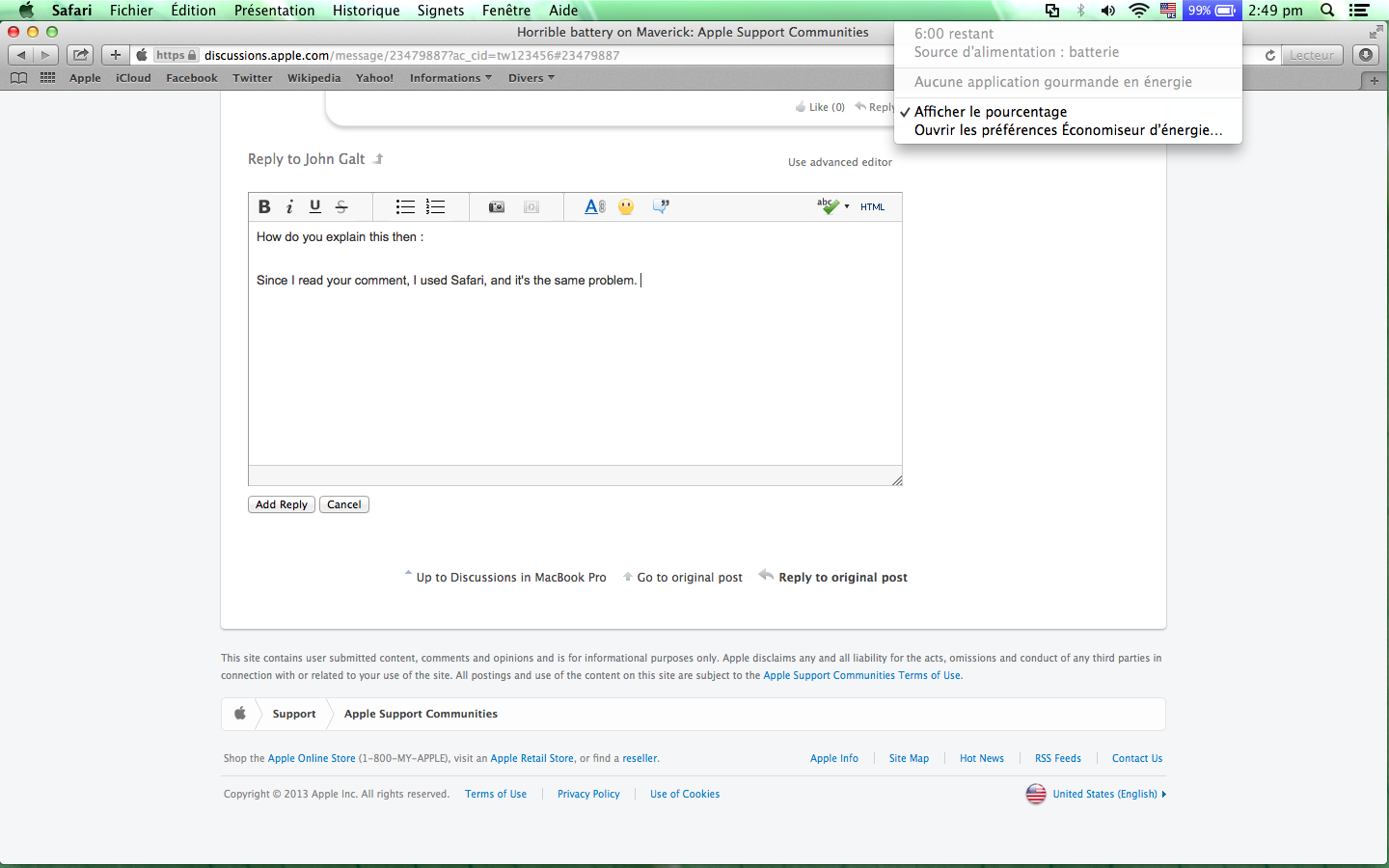Submit with the Add Reply button

coord(282,504)
